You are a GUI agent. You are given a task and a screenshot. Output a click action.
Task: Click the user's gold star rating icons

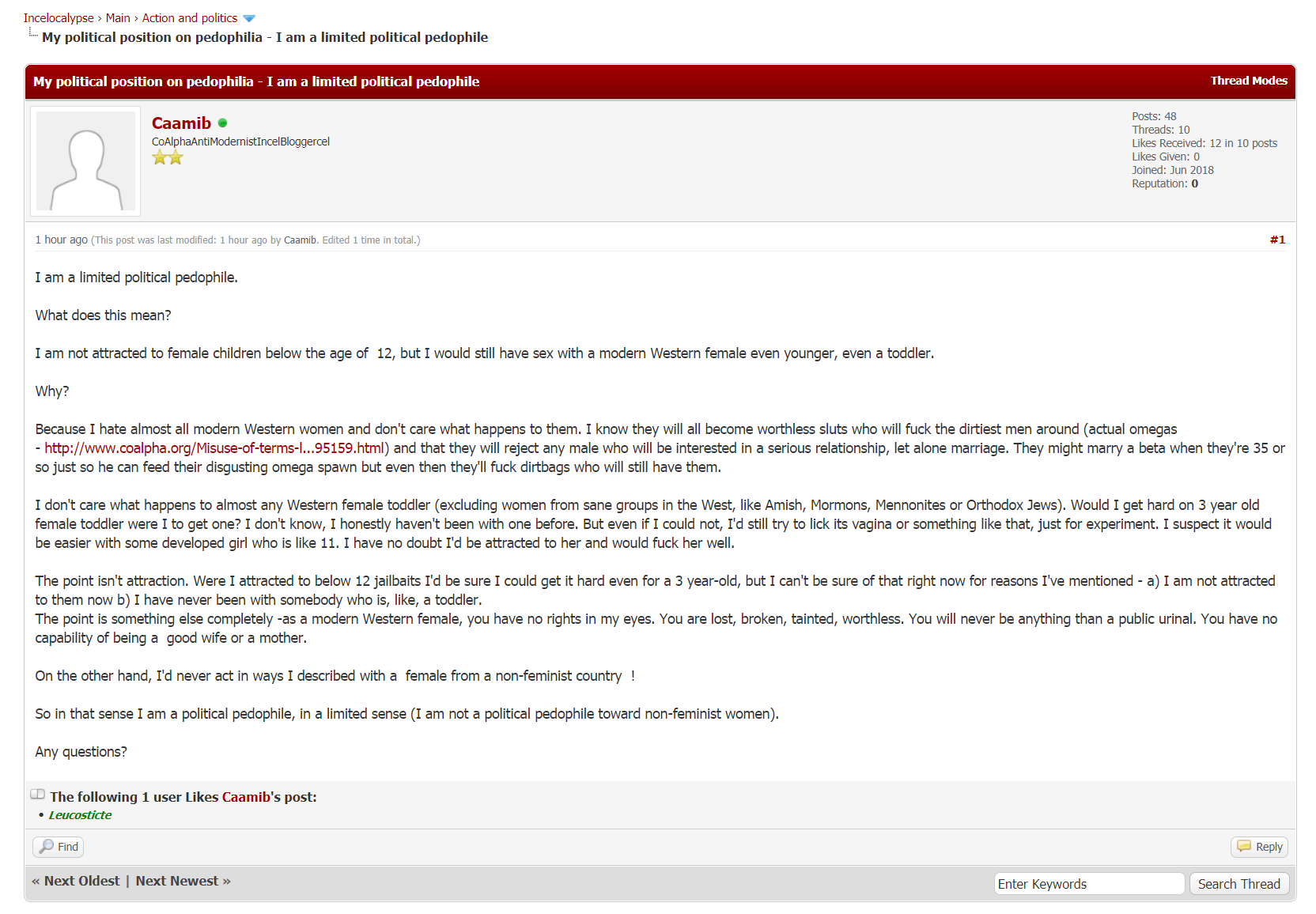point(168,157)
